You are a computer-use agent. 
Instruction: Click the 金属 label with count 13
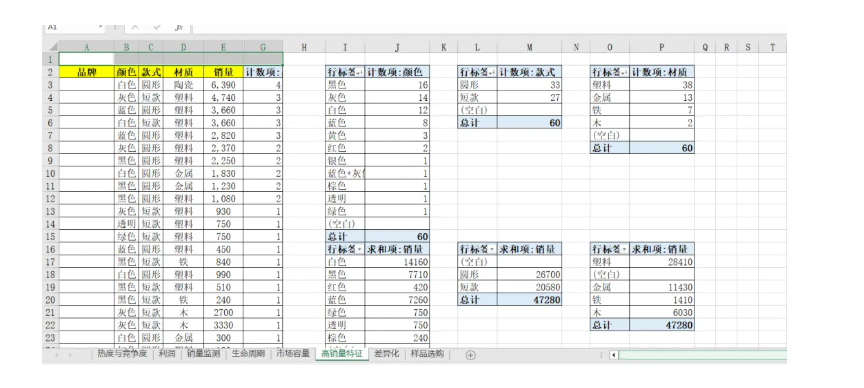point(610,98)
